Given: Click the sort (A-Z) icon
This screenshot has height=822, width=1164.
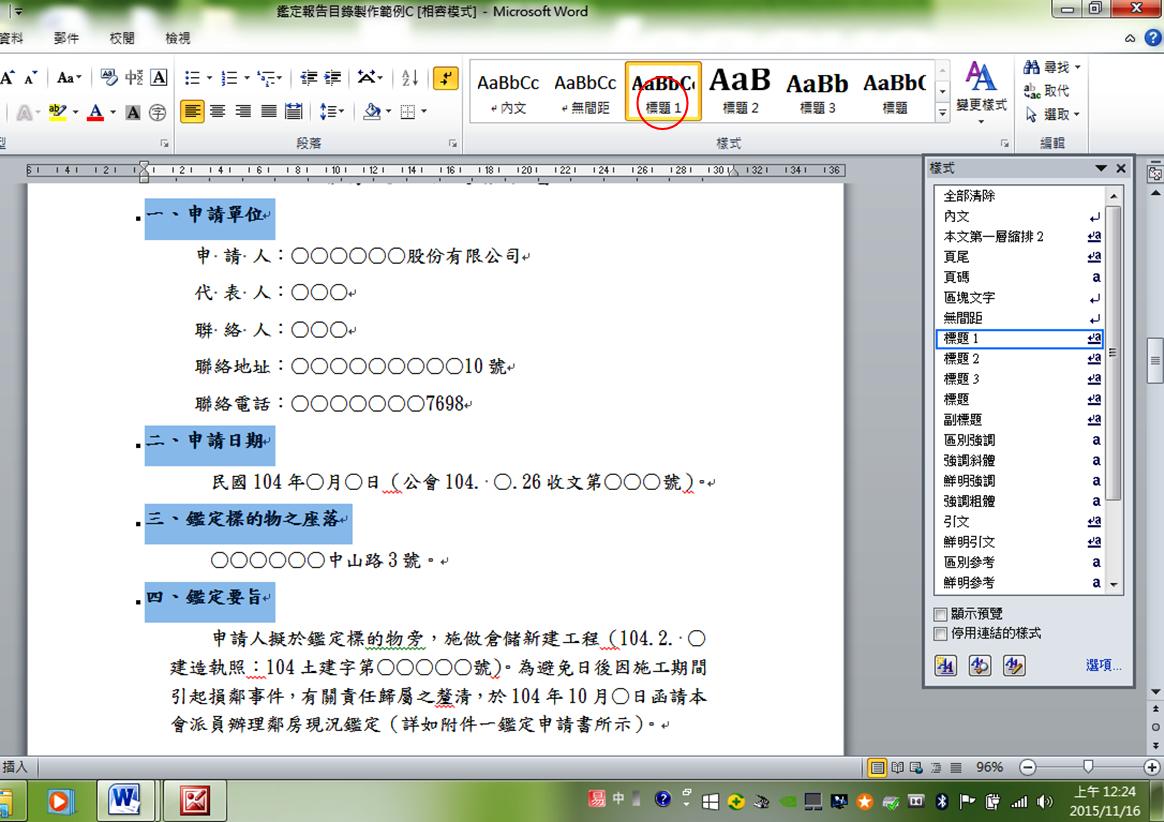Looking at the screenshot, I should click(410, 78).
